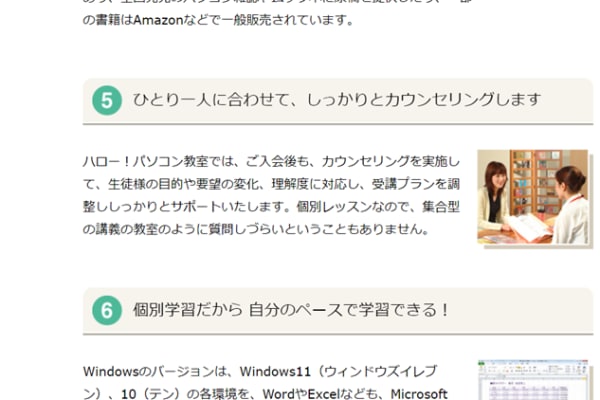Click line 'の講義の教室のように質問しづらいということもありません。'
This screenshot has height=400, width=600.
[256, 229]
